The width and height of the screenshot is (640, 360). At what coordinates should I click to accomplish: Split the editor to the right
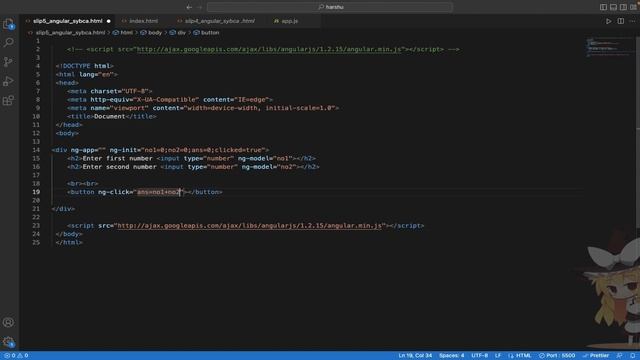click(620, 21)
